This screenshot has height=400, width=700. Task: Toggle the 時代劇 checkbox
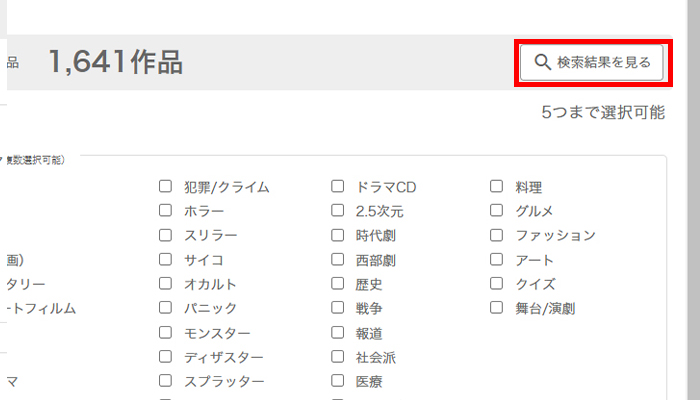pyautogui.click(x=337, y=236)
